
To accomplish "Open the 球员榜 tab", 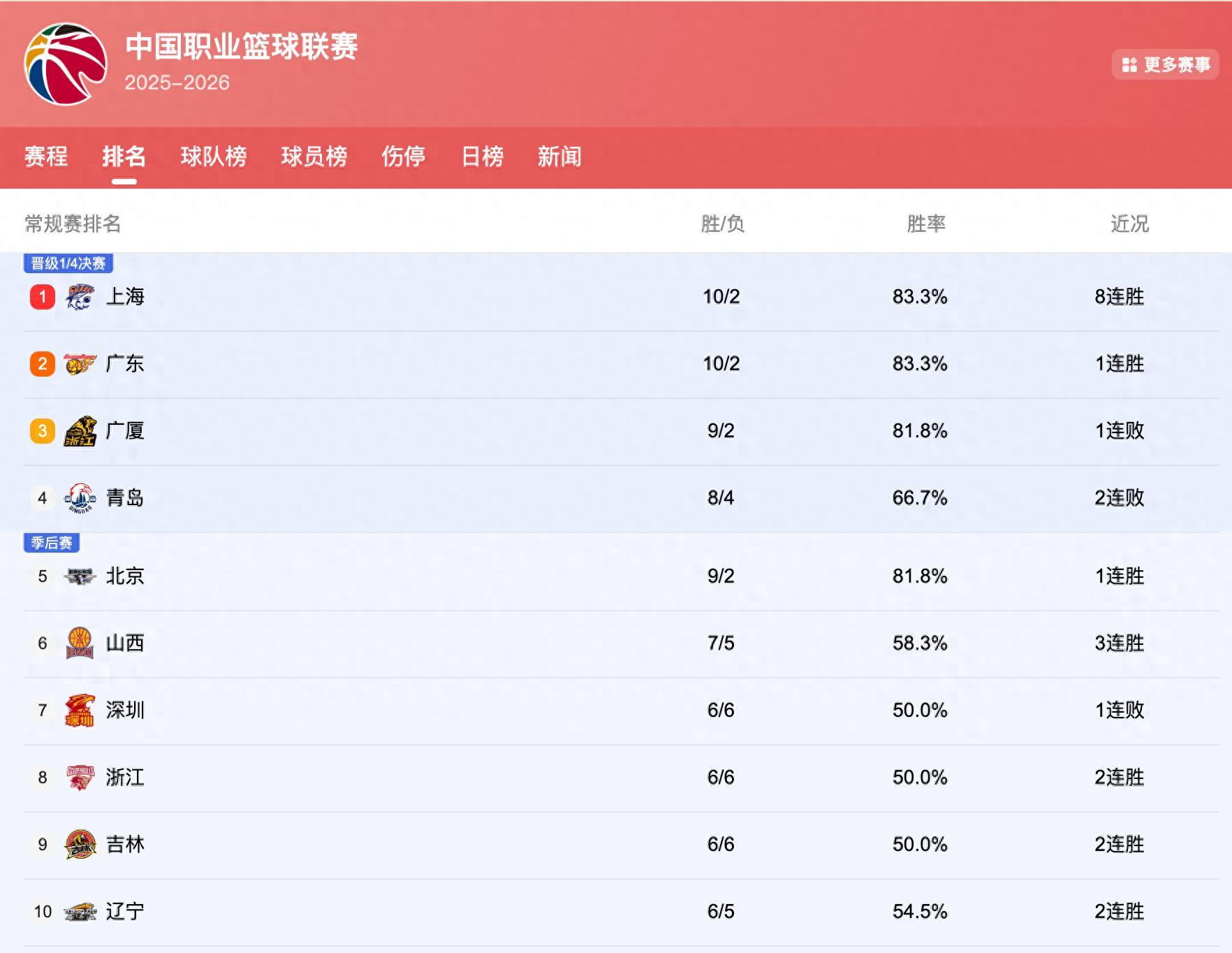I will click(314, 157).
